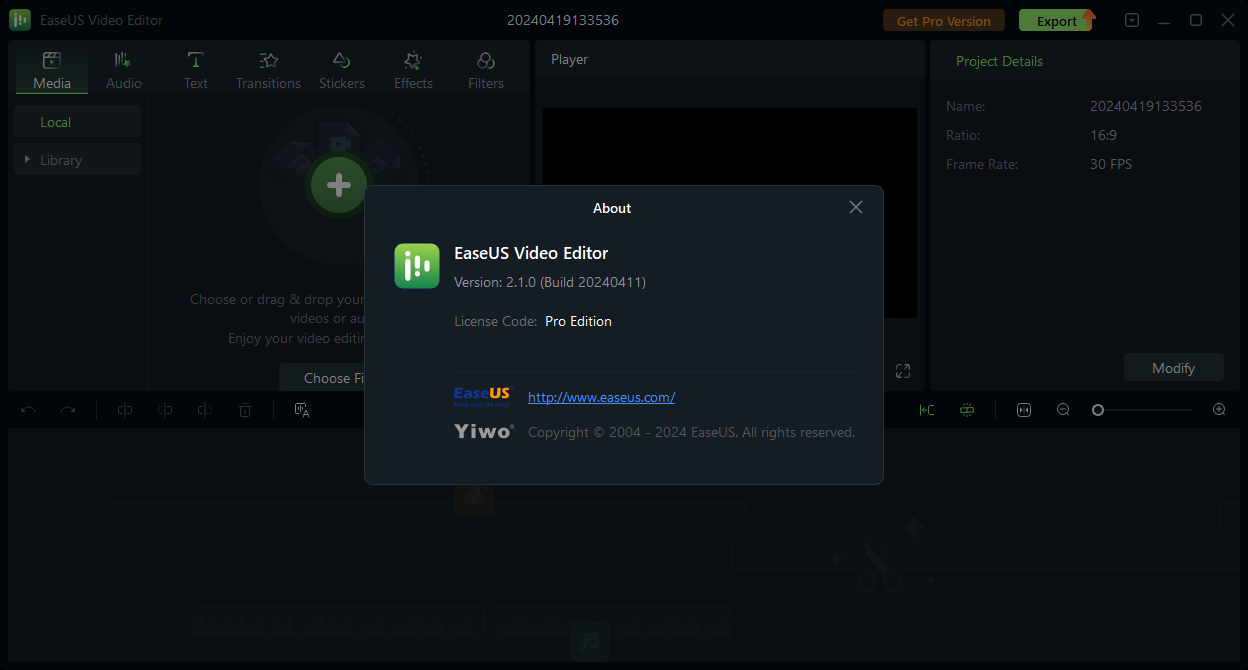The width and height of the screenshot is (1248, 670).
Task: Click the Export button
Action: 1057,20
